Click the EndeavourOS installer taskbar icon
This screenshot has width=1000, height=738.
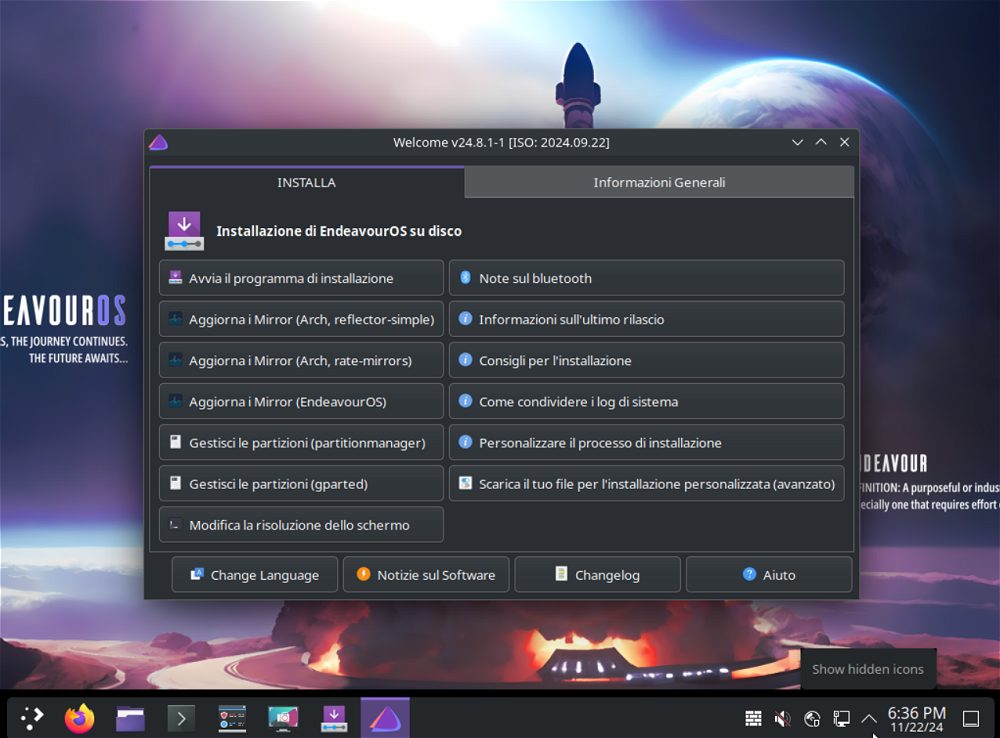[x=333, y=718]
